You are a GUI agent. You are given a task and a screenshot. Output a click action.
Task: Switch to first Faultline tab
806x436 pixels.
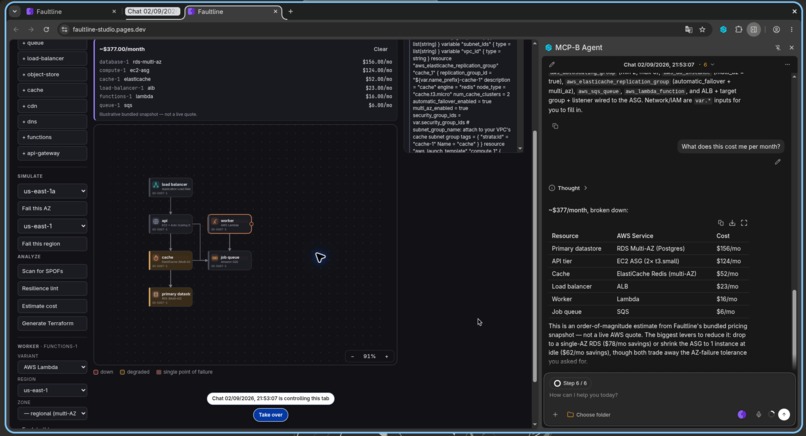72,11
